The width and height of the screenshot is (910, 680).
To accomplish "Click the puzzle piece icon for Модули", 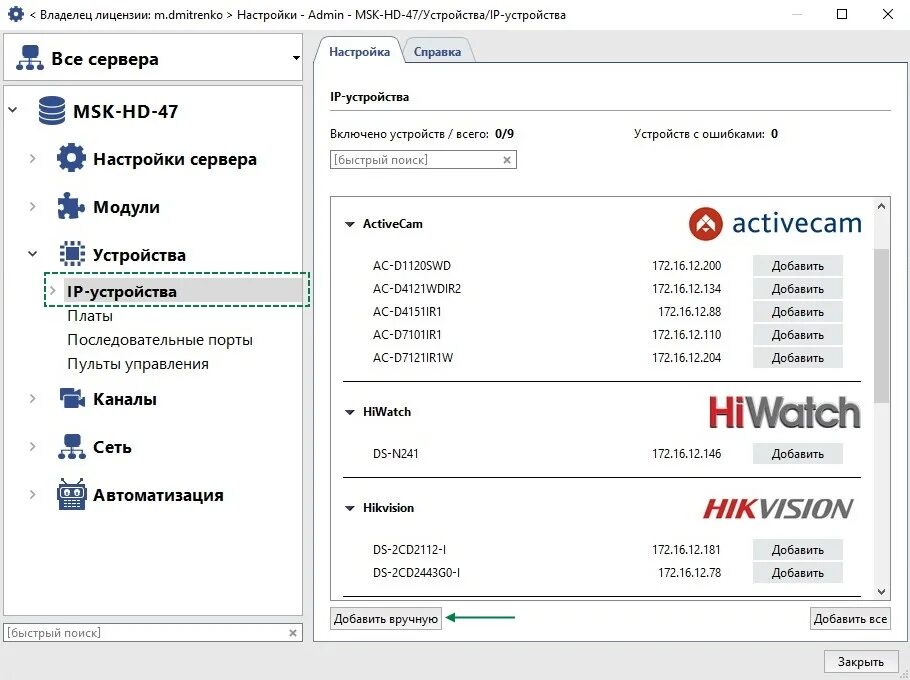I will 71,206.
